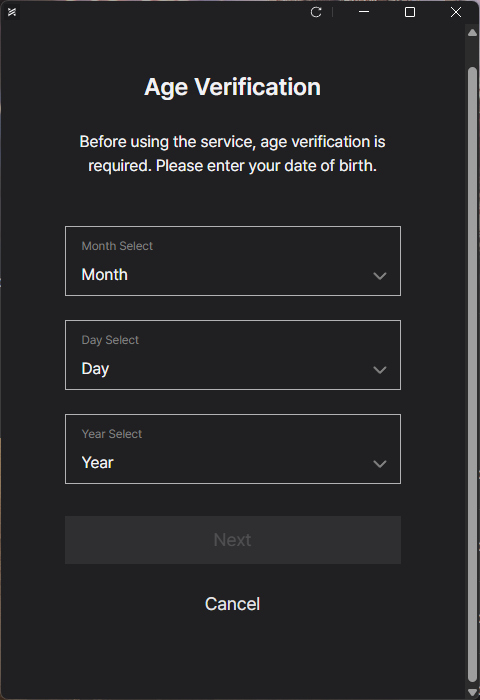Maximize the Age Verification window
The width and height of the screenshot is (480, 700).
[x=410, y=12]
